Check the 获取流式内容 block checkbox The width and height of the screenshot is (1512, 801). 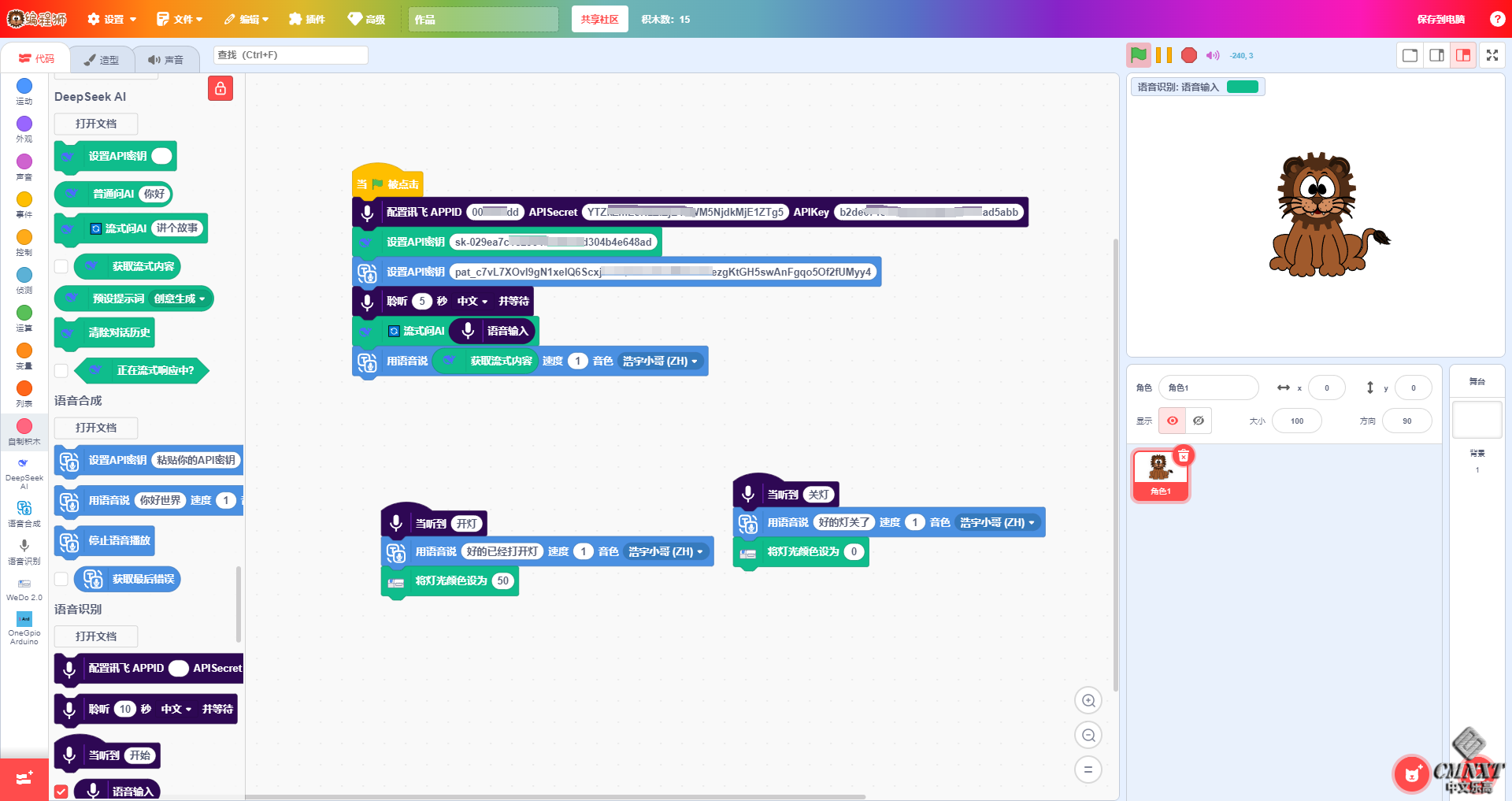coord(61,266)
